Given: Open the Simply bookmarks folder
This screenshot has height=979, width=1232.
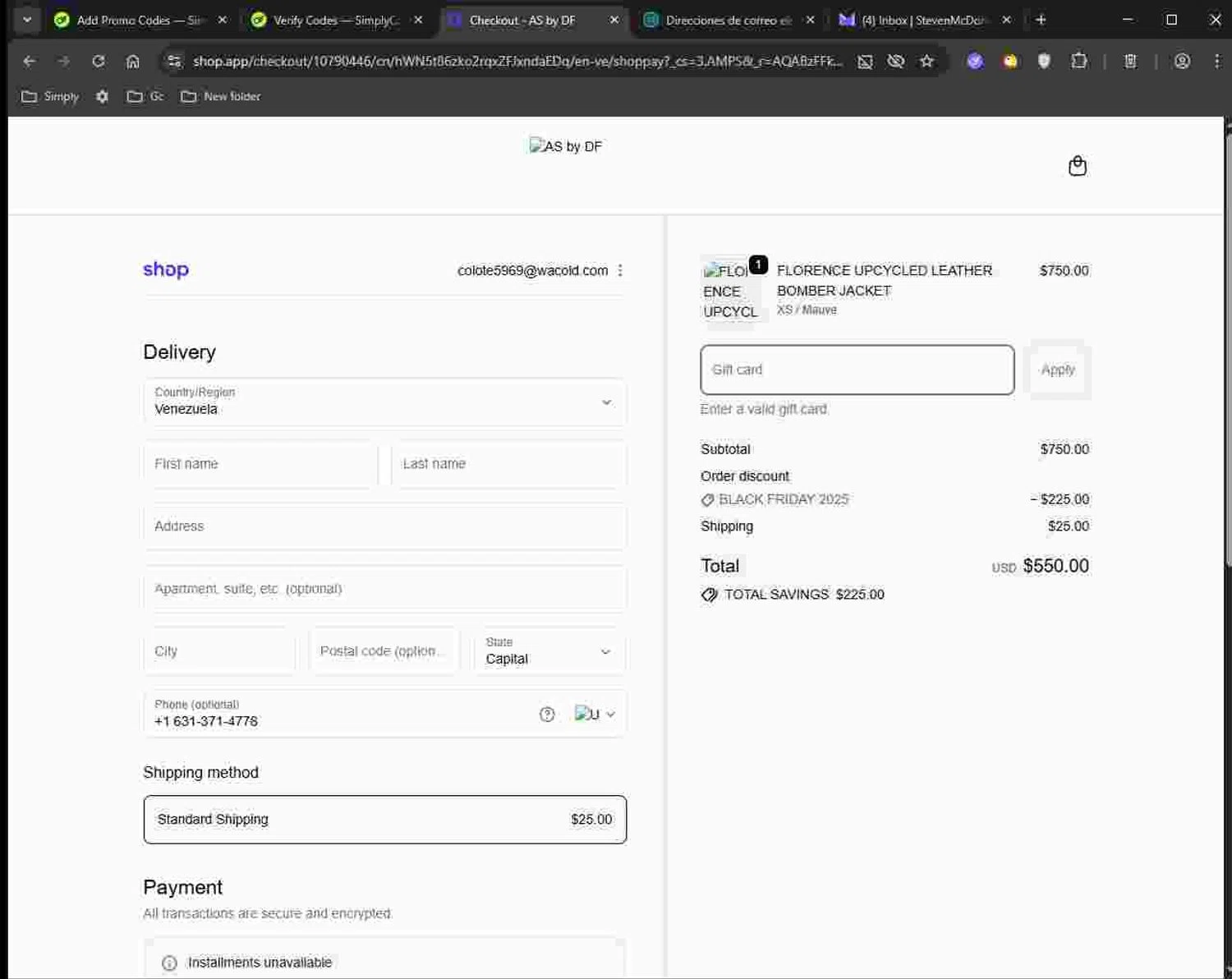Looking at the screenshot, I should click(50, 96).
